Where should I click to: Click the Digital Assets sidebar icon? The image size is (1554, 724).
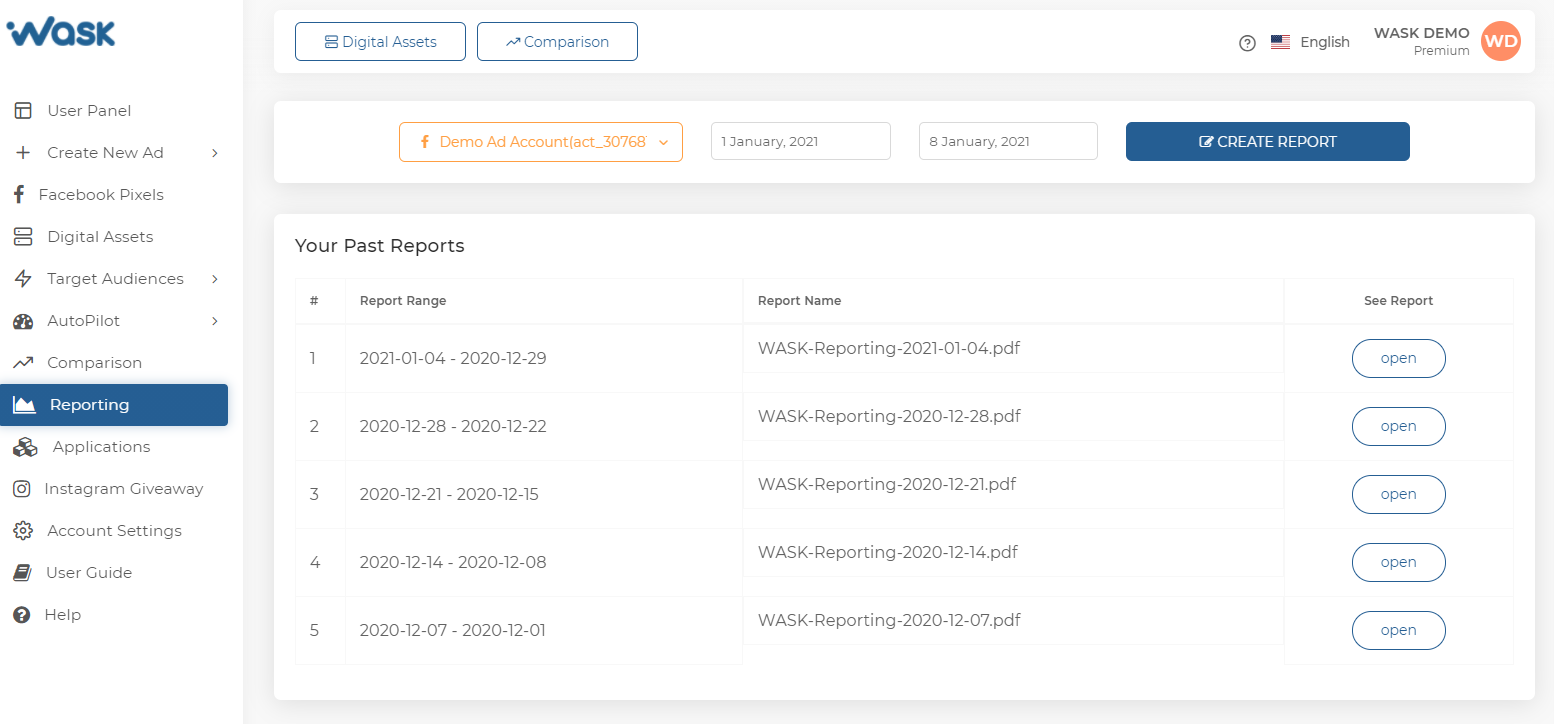tap(23, 236)
